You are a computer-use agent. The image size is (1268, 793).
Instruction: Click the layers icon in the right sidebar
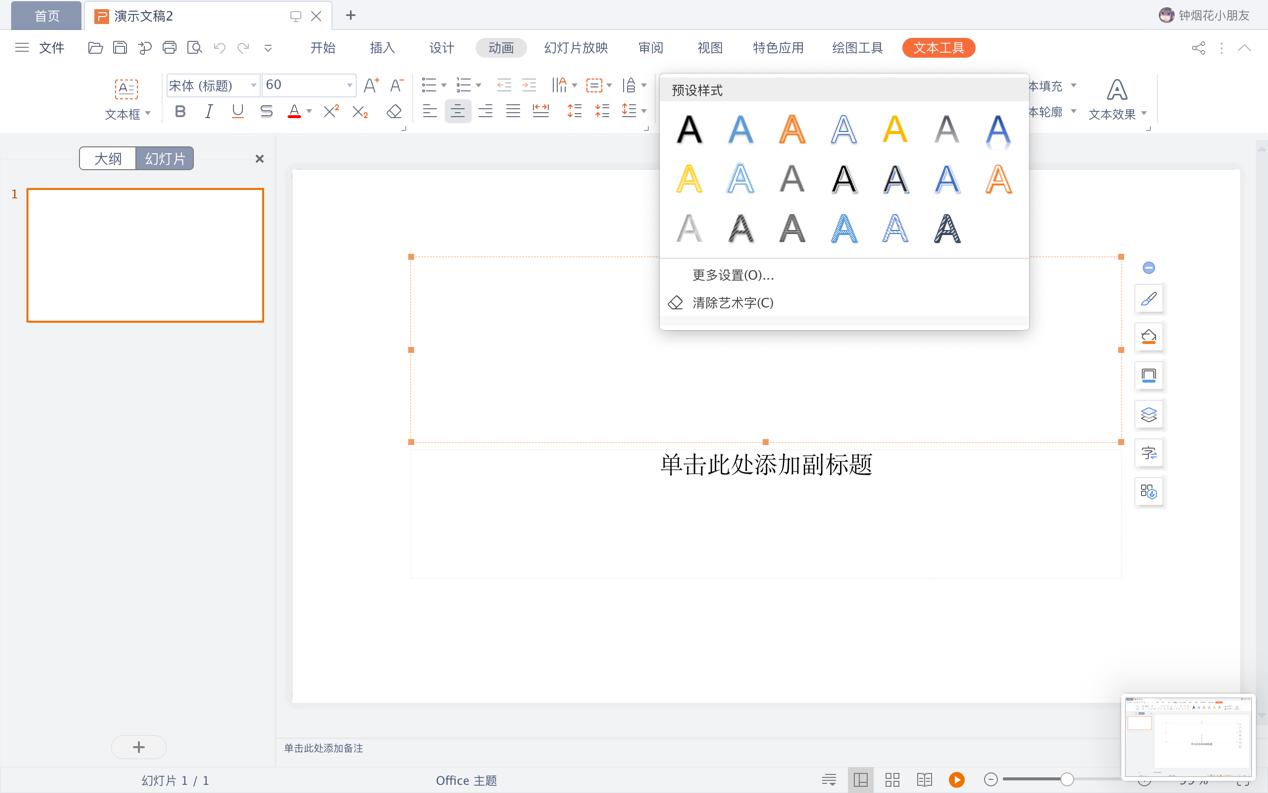point(1149,414)
